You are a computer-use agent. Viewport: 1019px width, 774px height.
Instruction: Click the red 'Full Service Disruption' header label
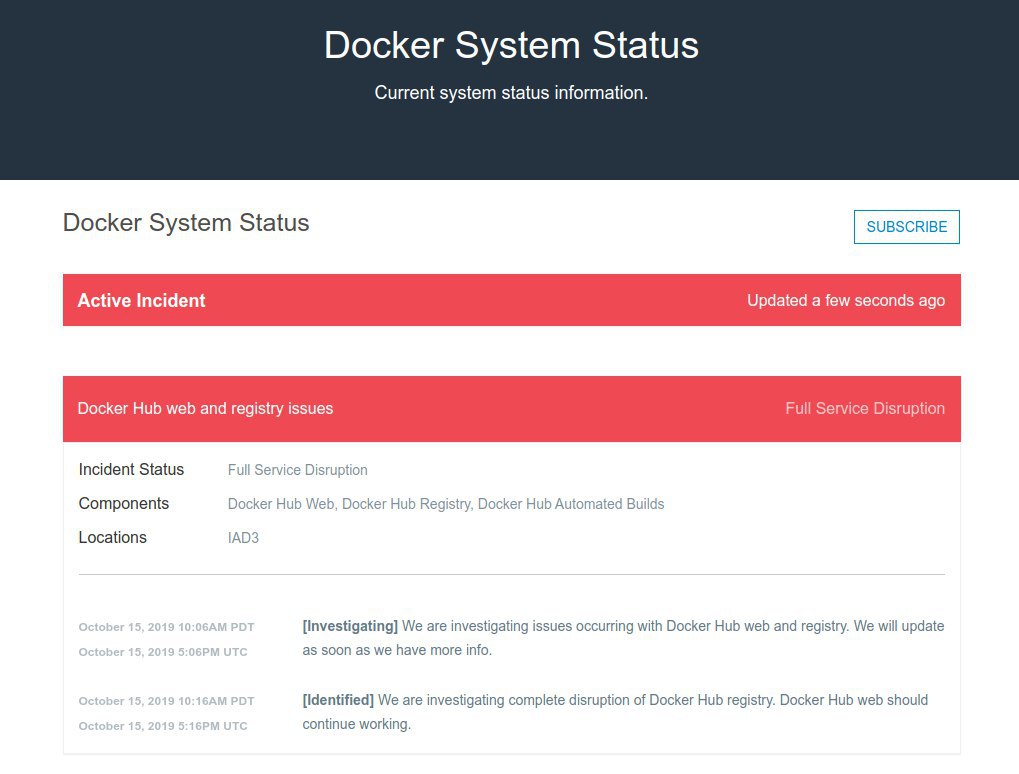(865, 408)
